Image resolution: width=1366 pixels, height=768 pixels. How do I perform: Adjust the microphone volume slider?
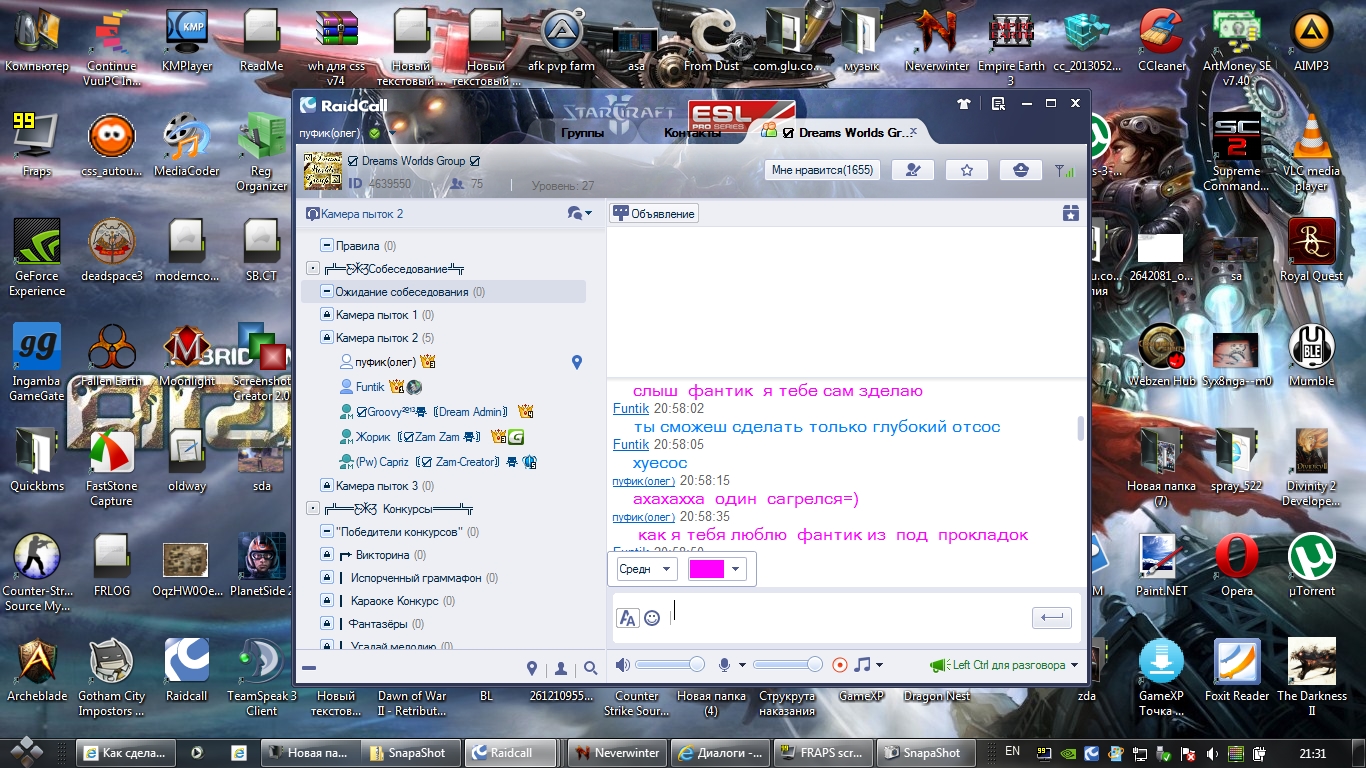(788, 665)
